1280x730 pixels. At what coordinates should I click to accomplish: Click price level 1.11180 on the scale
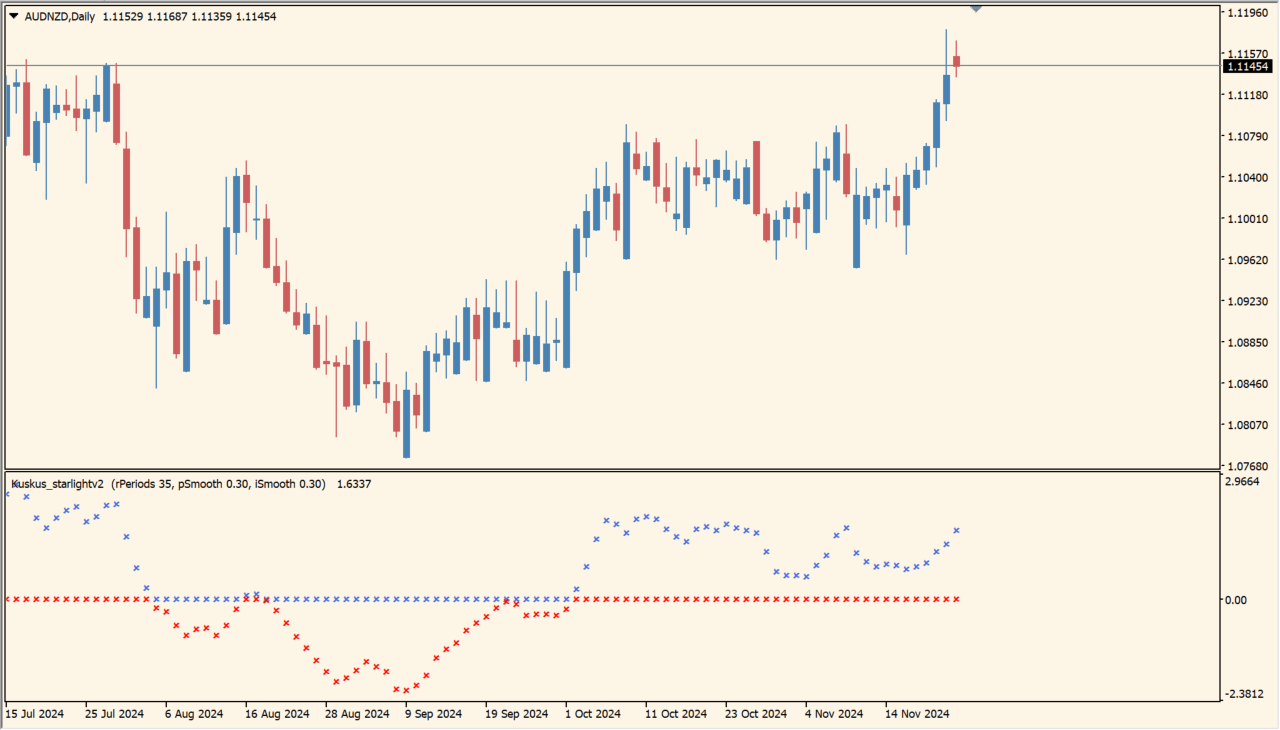(1249, 95)
